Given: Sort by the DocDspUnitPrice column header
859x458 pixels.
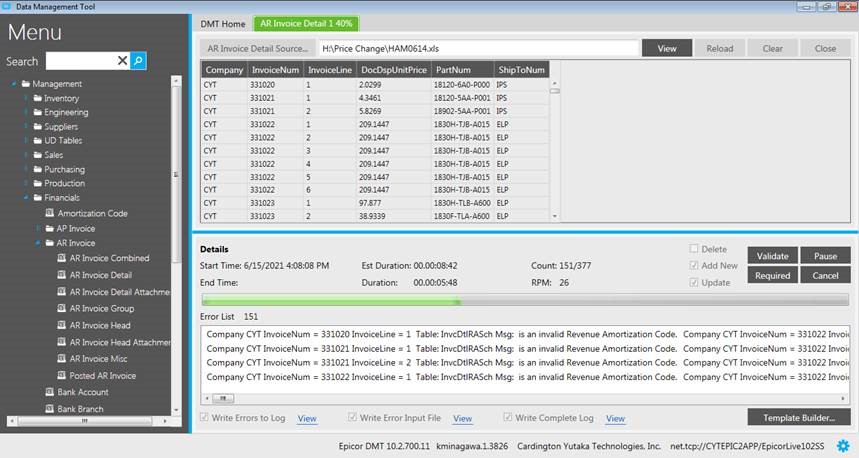Looking at the screenshot, I should pos(393,70).
